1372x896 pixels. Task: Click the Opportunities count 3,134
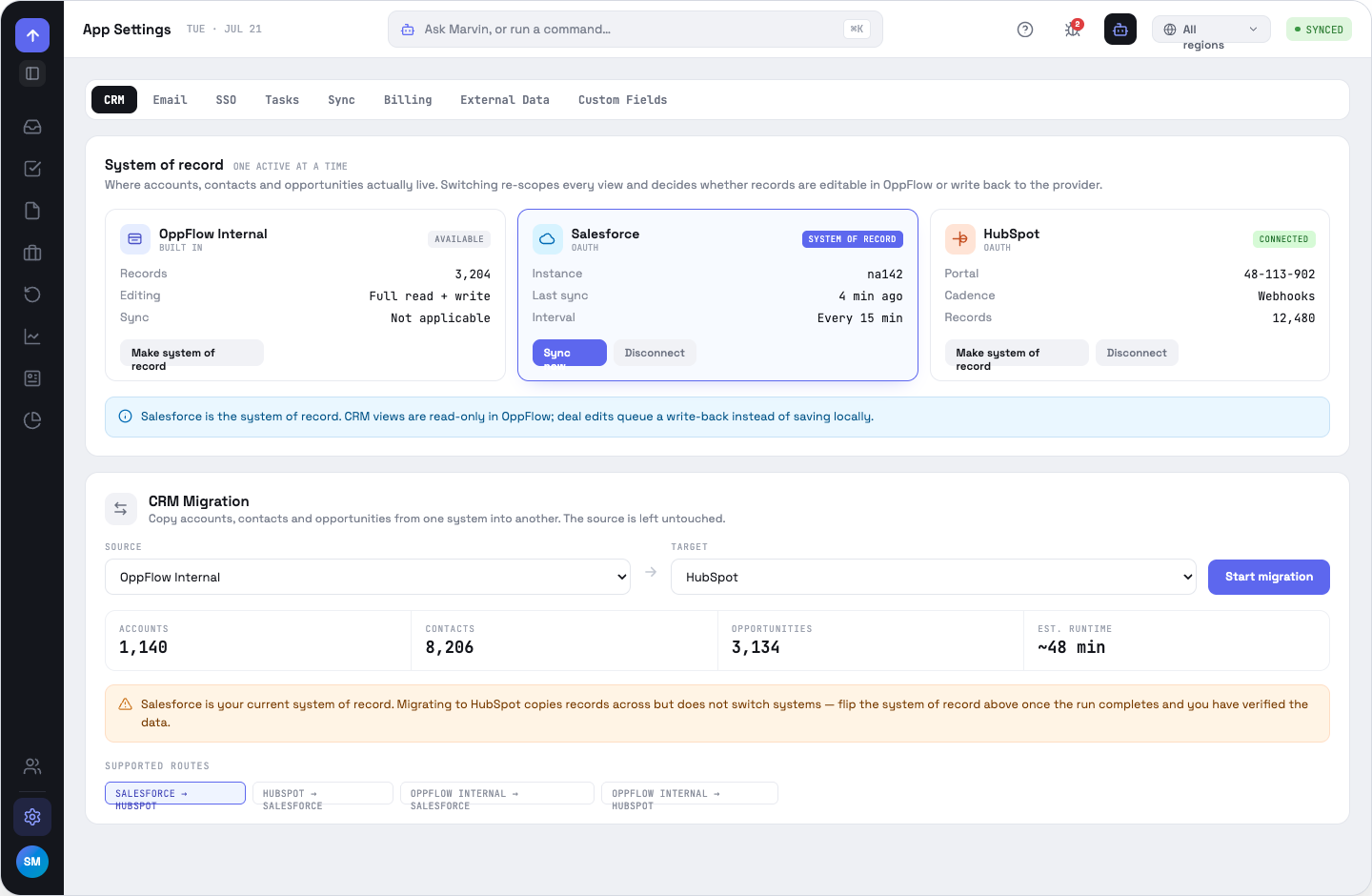pos(756,647)
